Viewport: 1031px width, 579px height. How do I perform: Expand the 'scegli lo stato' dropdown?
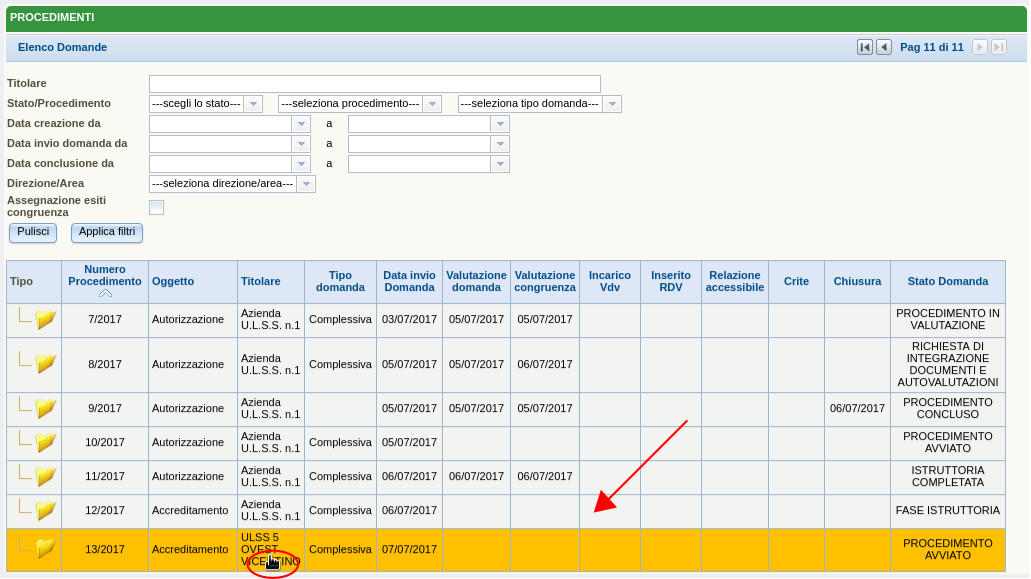[x=253, y=104]
